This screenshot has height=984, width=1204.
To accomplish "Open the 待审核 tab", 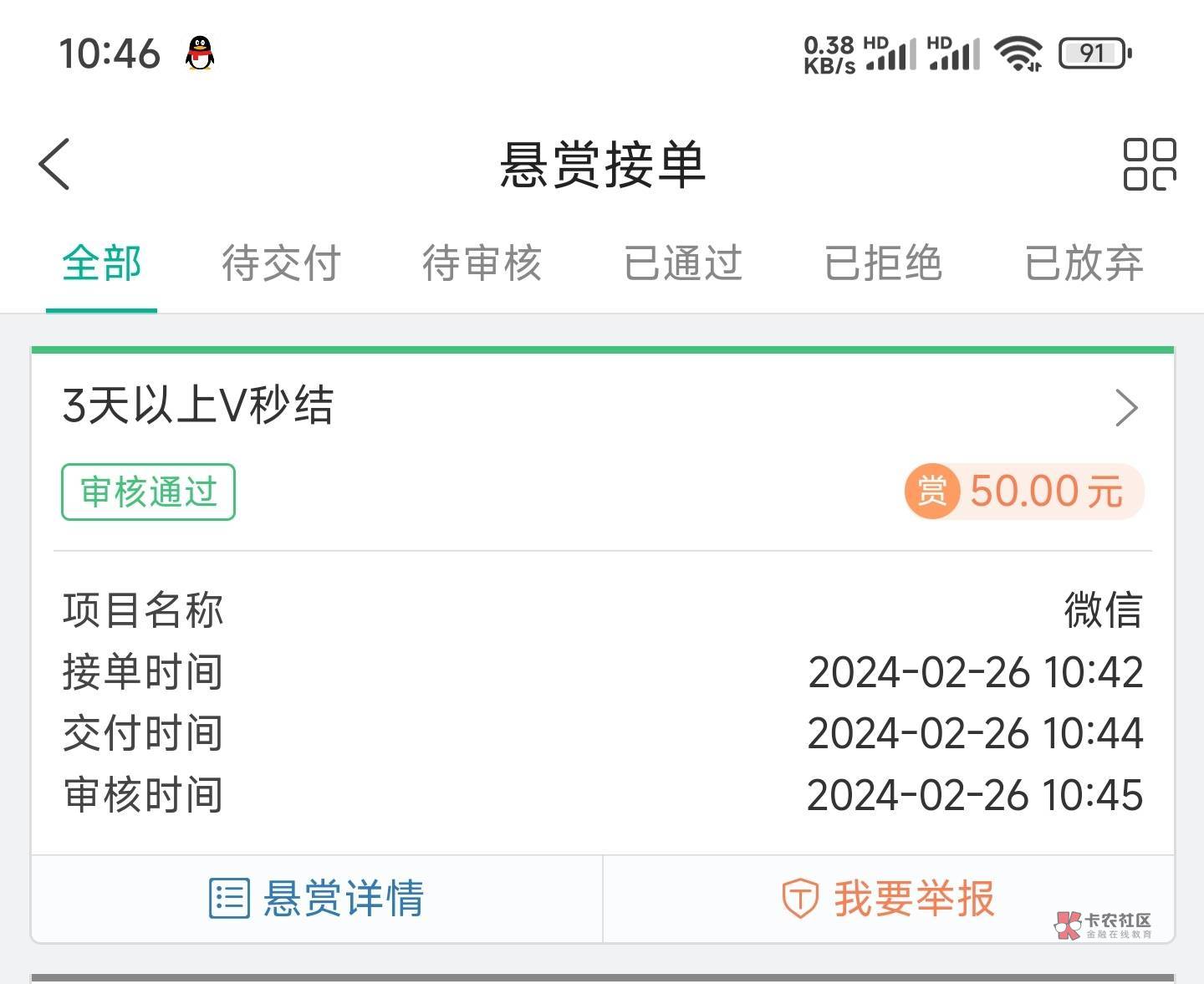I will 482,263.
